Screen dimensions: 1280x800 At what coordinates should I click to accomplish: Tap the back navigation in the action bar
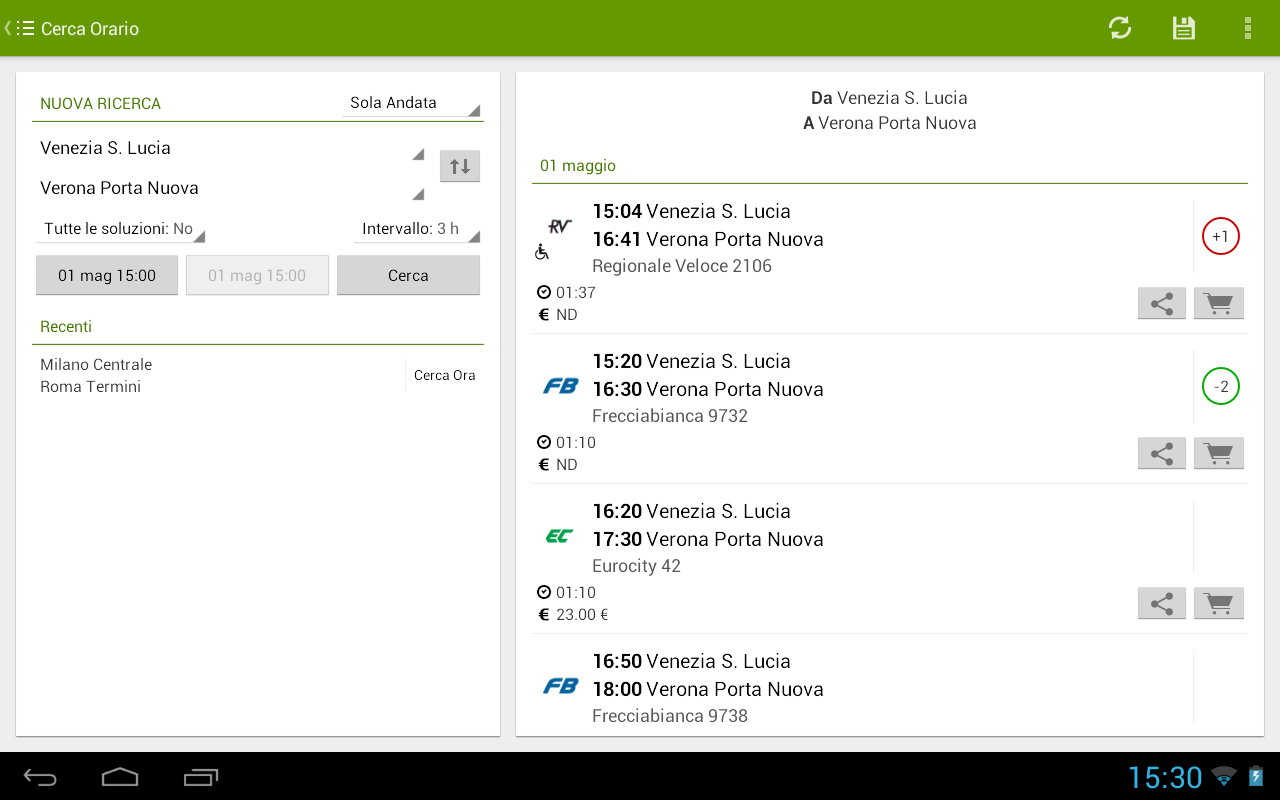click(10, 28)
